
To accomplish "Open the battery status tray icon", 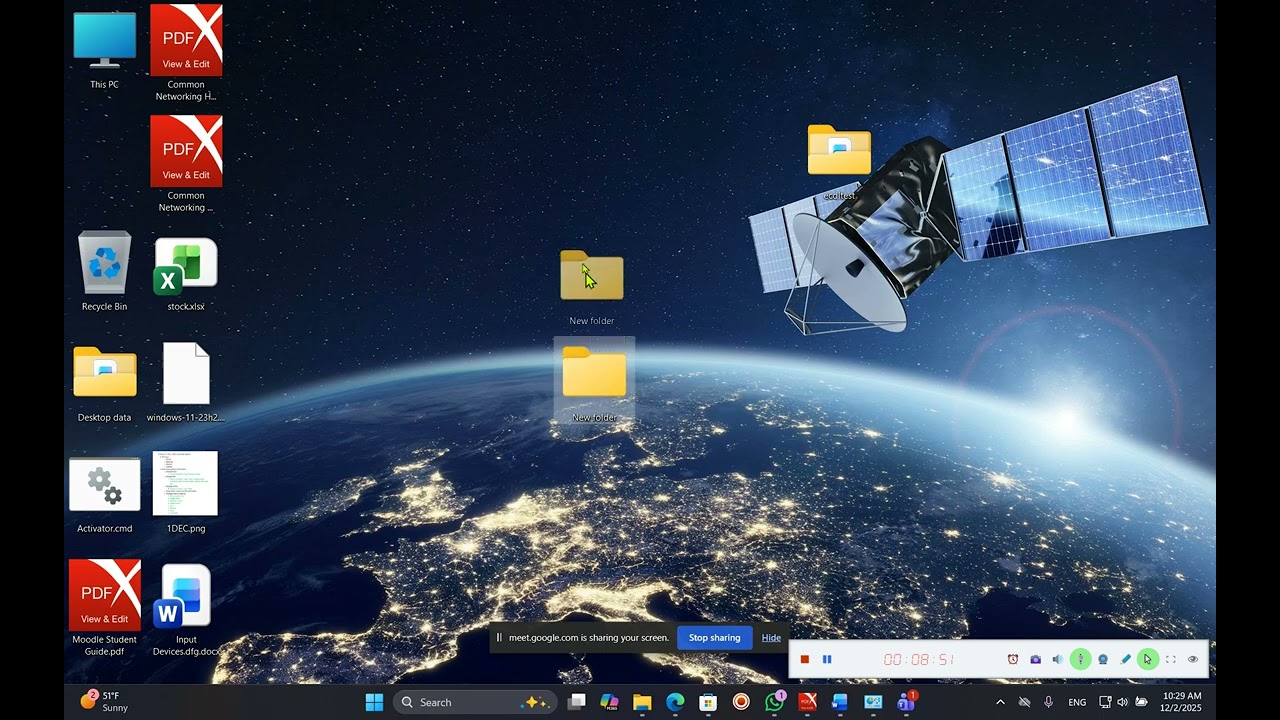I will coord(1141,702).
